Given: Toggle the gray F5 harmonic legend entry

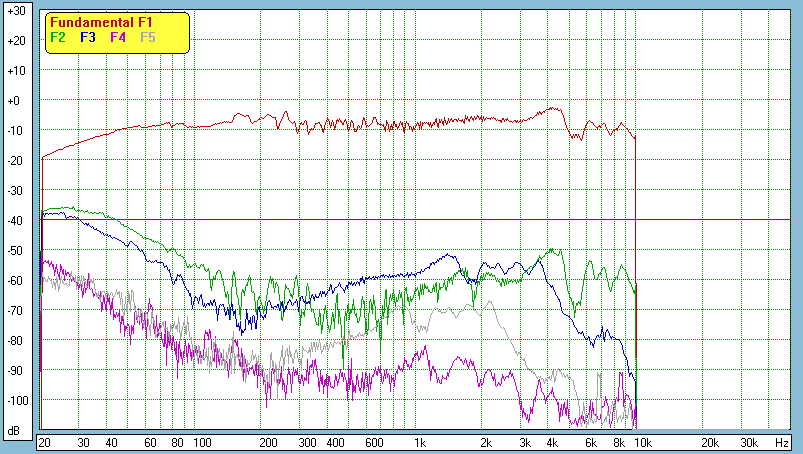Looking at the screenshot, I should [148, 37].
